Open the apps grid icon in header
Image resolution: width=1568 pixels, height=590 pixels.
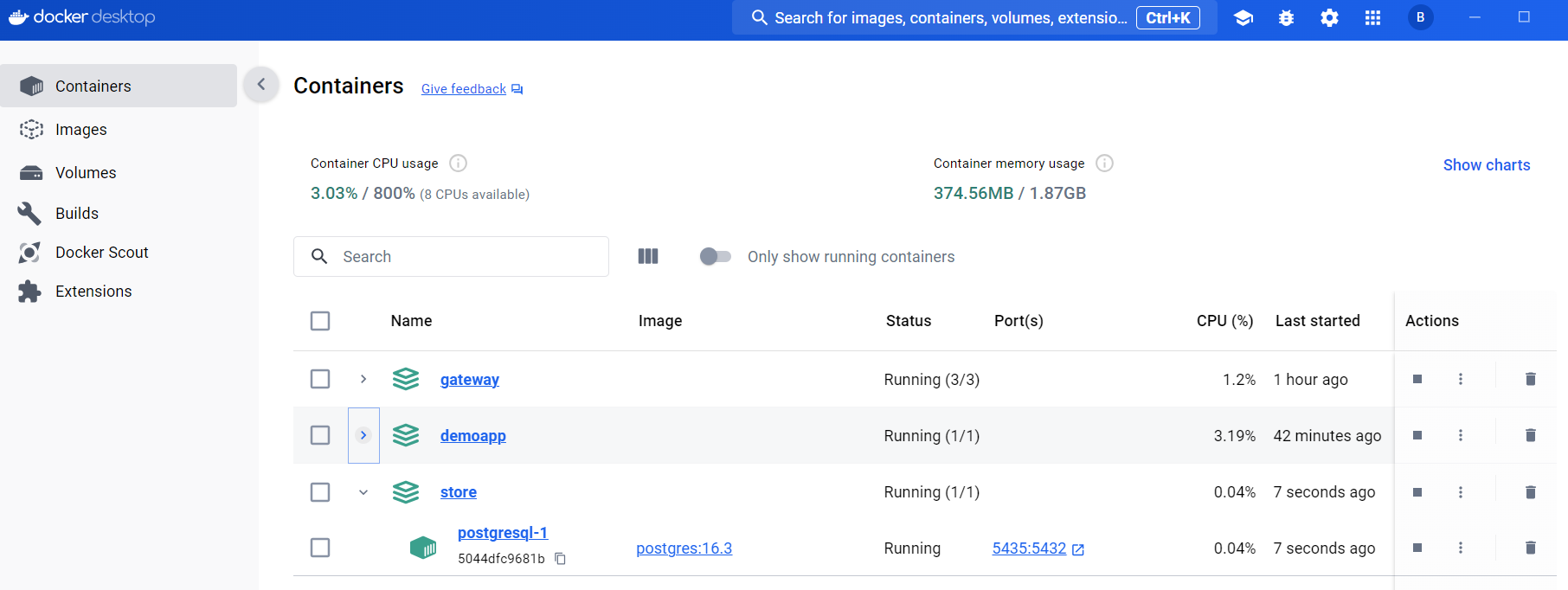[1373, 18]
